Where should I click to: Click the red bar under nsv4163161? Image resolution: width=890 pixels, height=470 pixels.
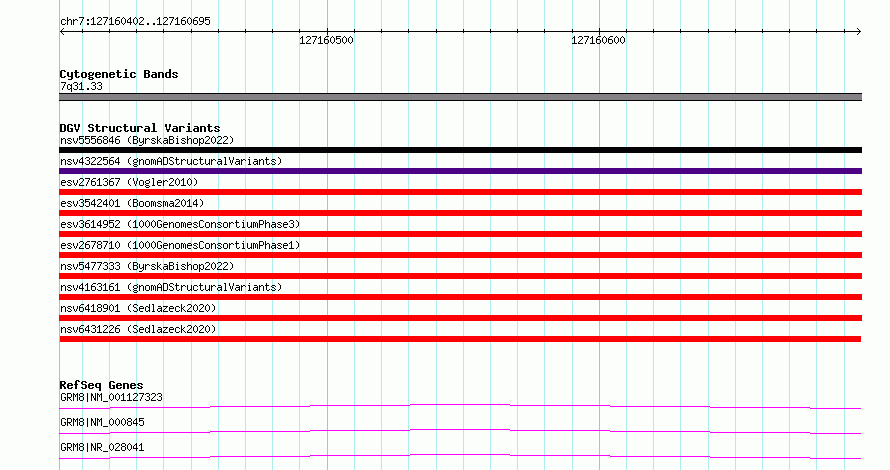click(460, 297)
